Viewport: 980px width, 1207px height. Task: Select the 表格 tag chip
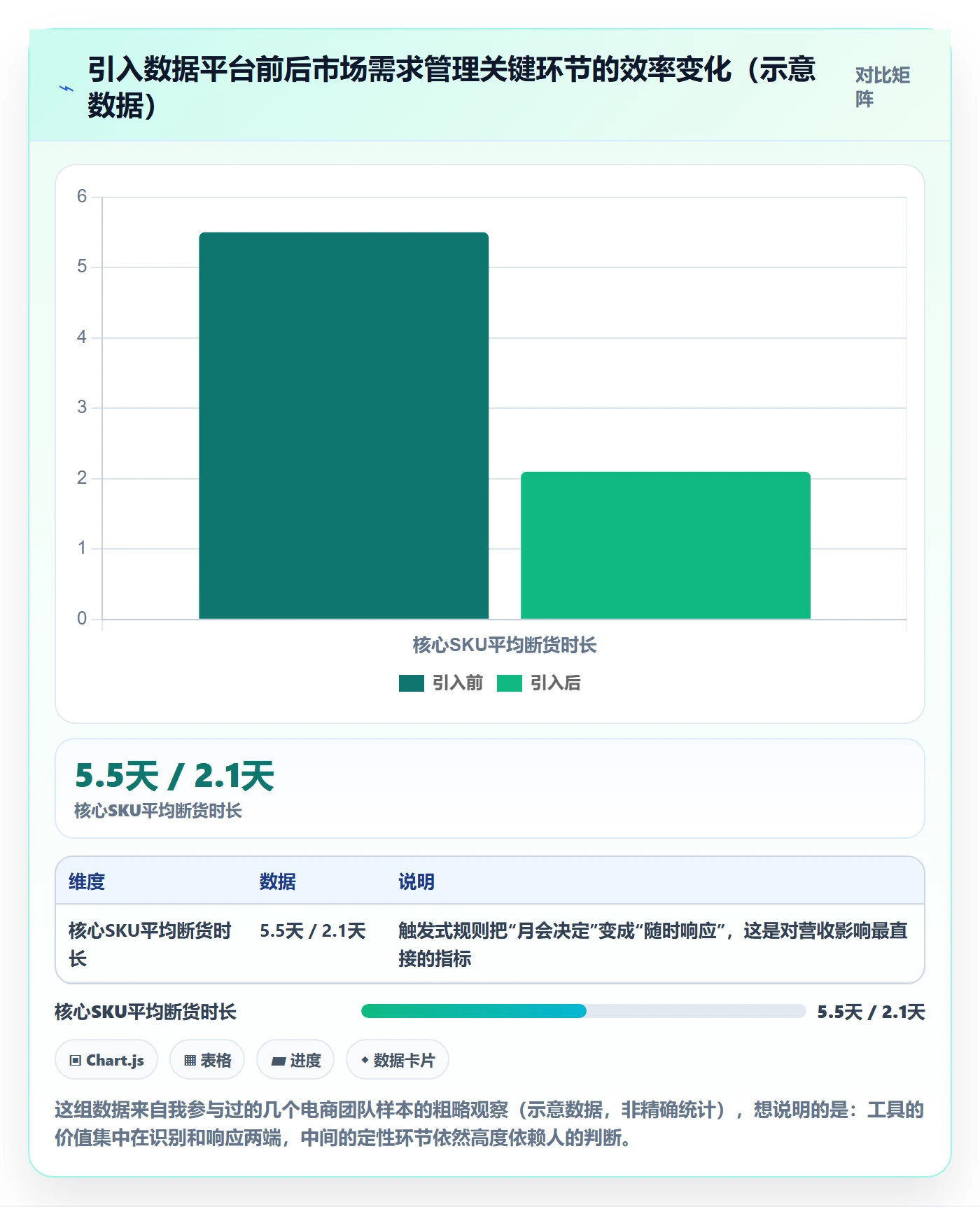point(207,1060)
